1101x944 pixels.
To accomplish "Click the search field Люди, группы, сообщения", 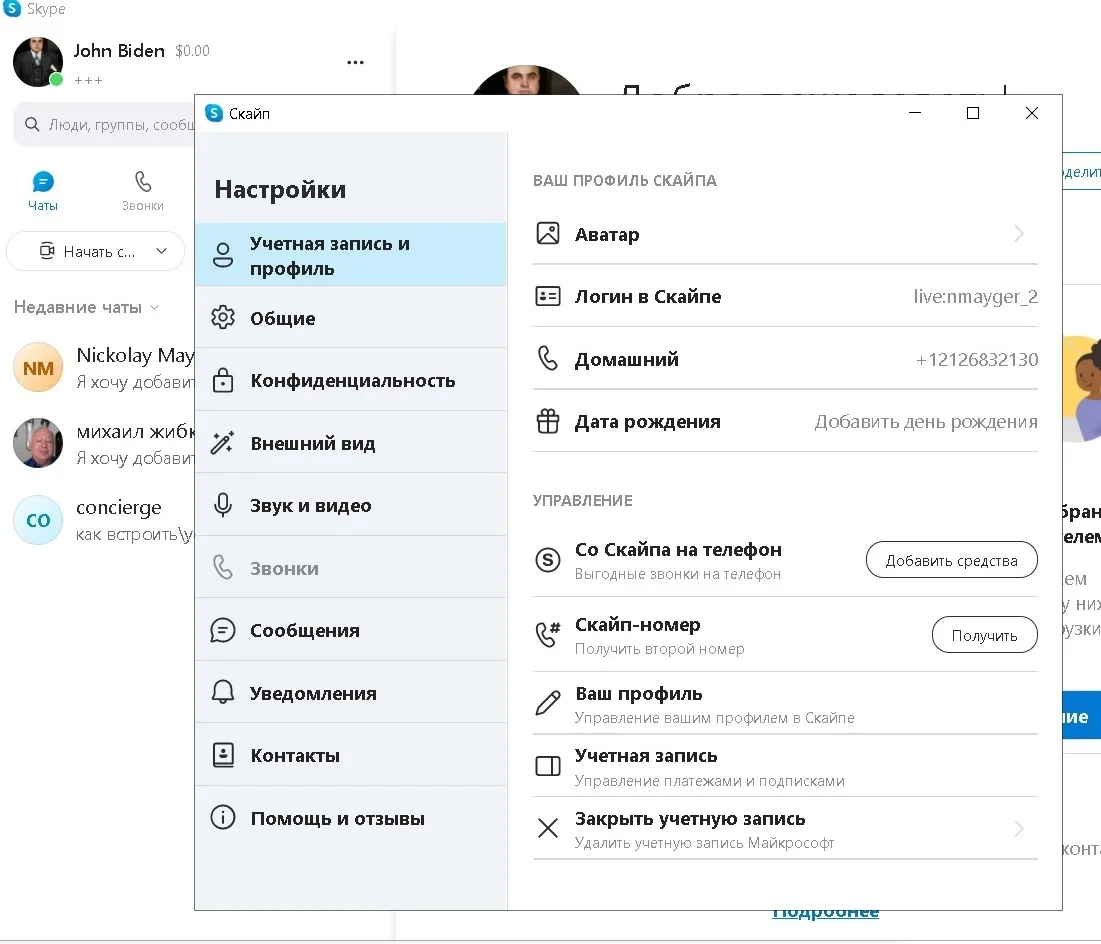I will [x=105, y=124].
